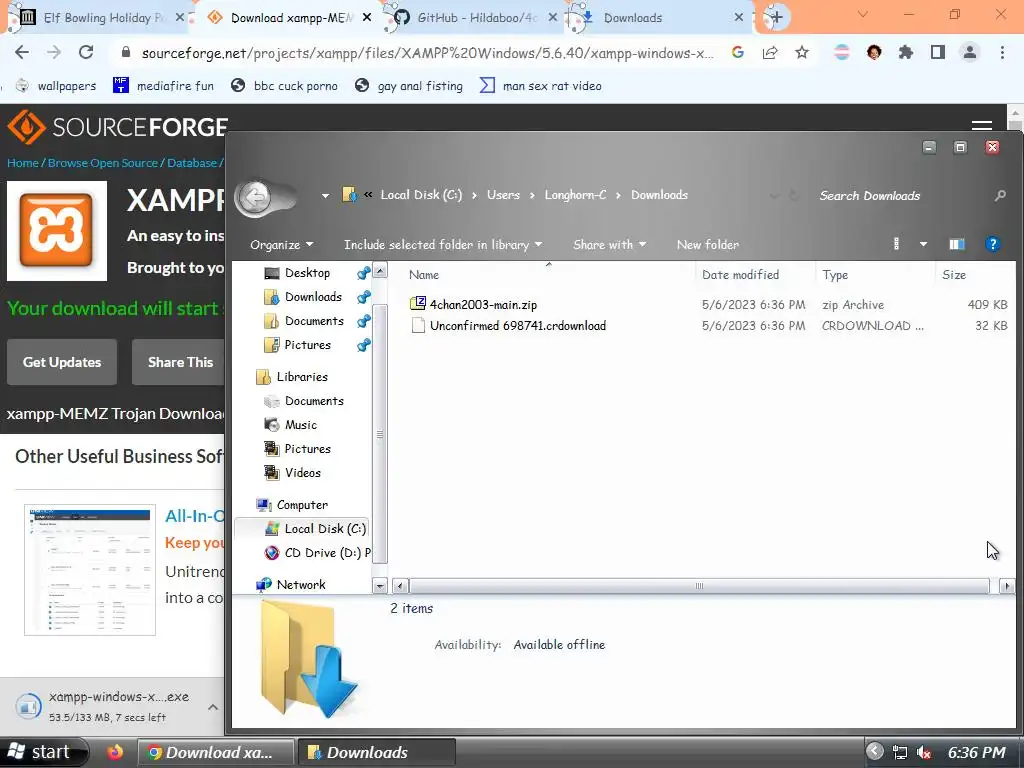
Task: Select Music library in navigation pane
Action: tap(300, 424)
